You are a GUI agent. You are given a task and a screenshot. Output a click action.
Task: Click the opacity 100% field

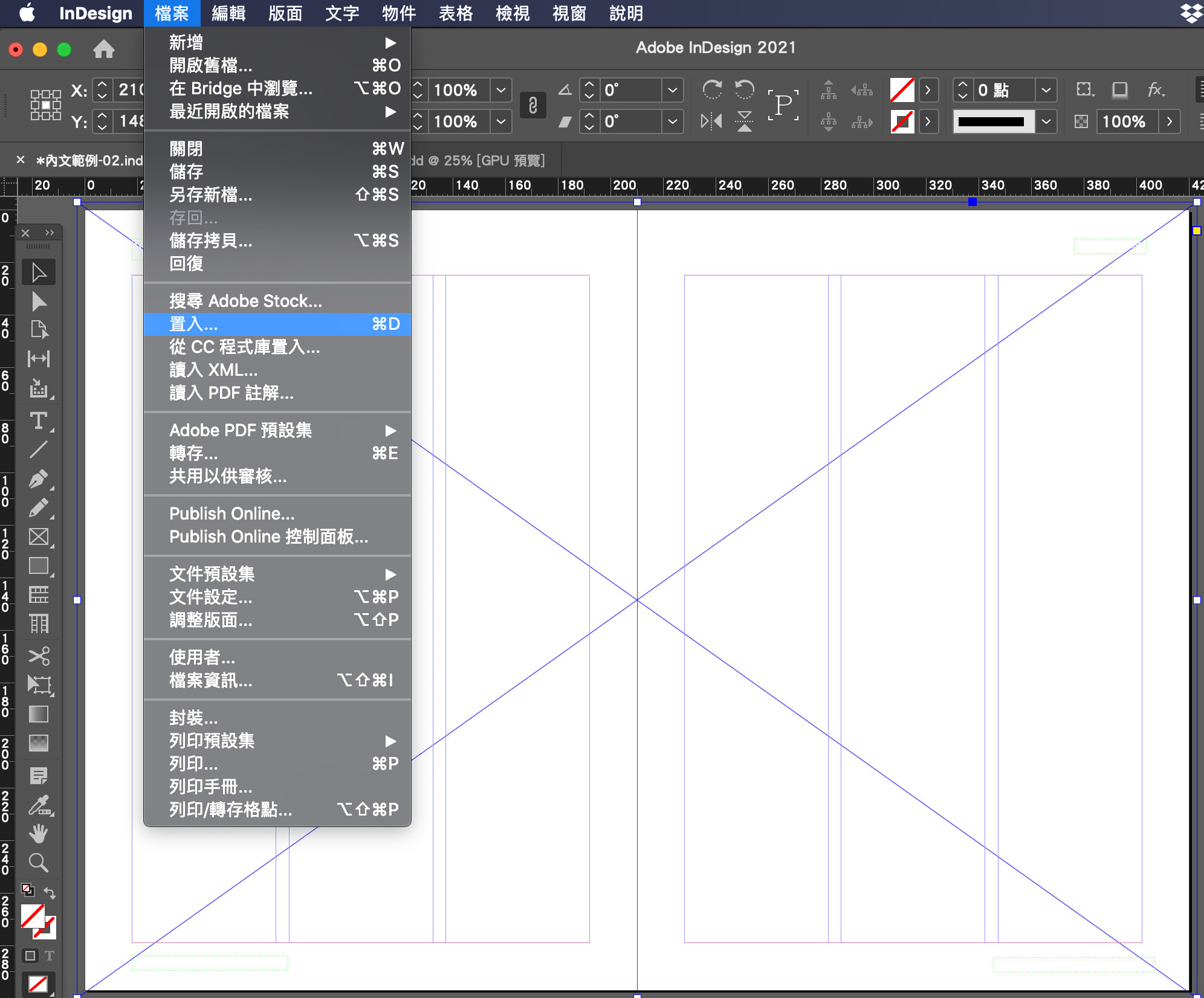(x=1124, y=121)
